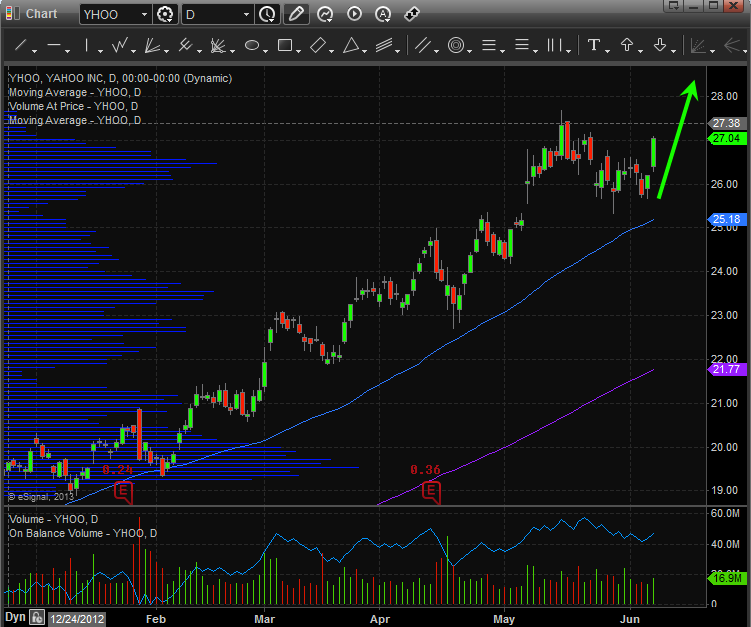The height and width of the screenshot is (627, 751).
Task: Open the YHOO symbol dropdown
Action: click(x=144, y=15)
